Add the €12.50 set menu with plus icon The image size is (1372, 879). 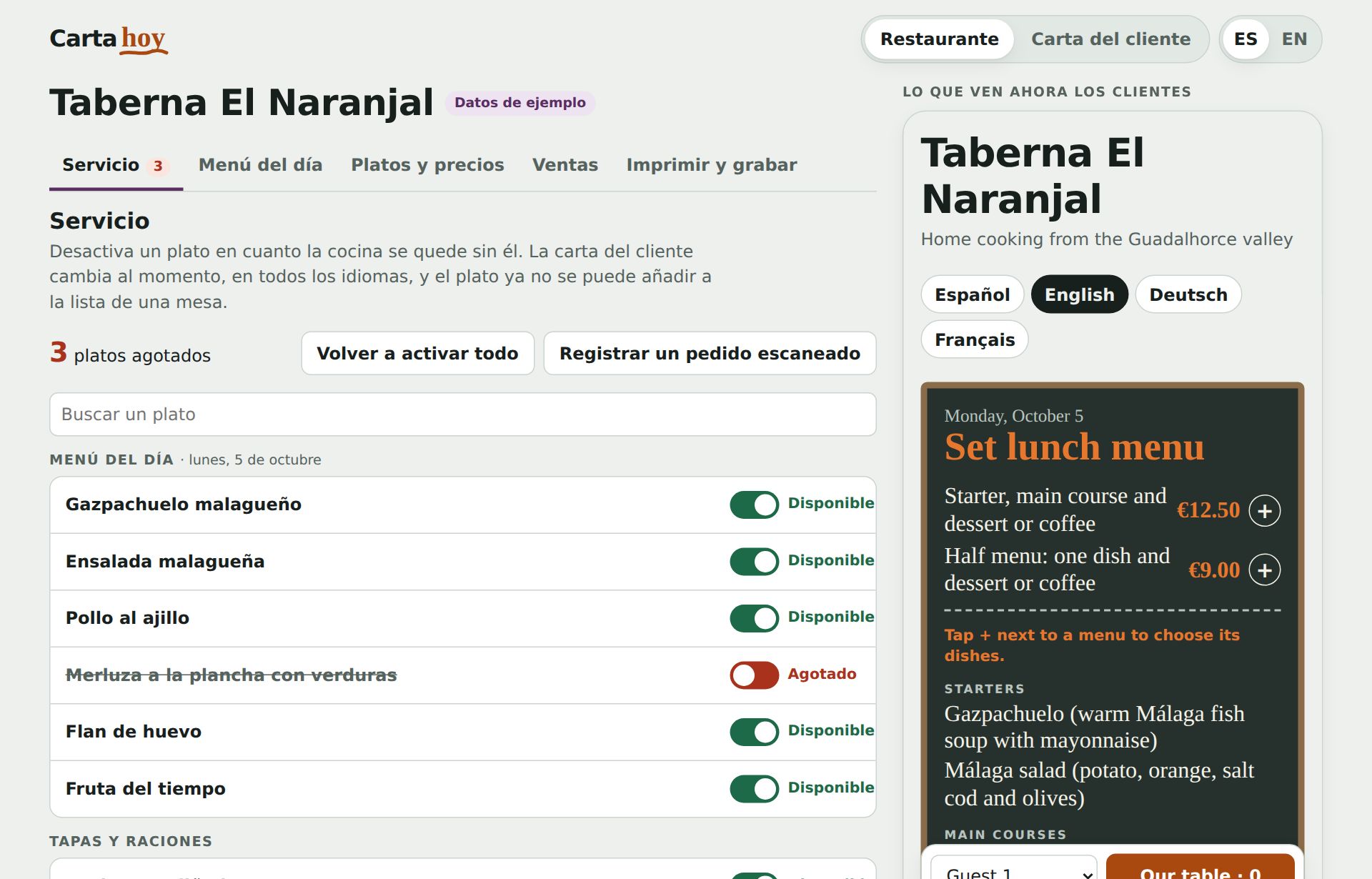[x=1264, y=511]
